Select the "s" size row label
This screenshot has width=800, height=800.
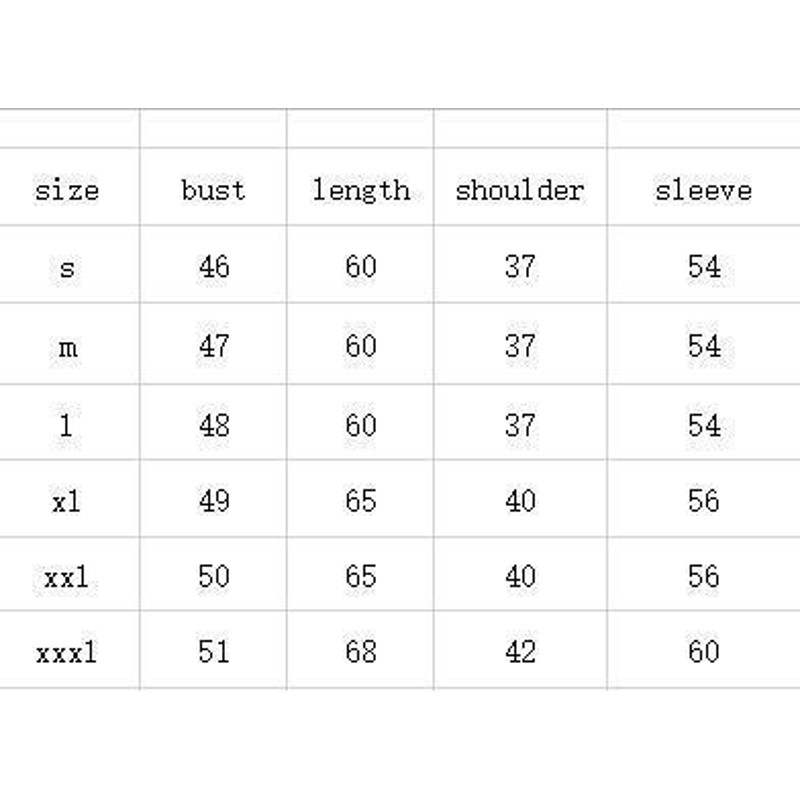coord(67,267)
